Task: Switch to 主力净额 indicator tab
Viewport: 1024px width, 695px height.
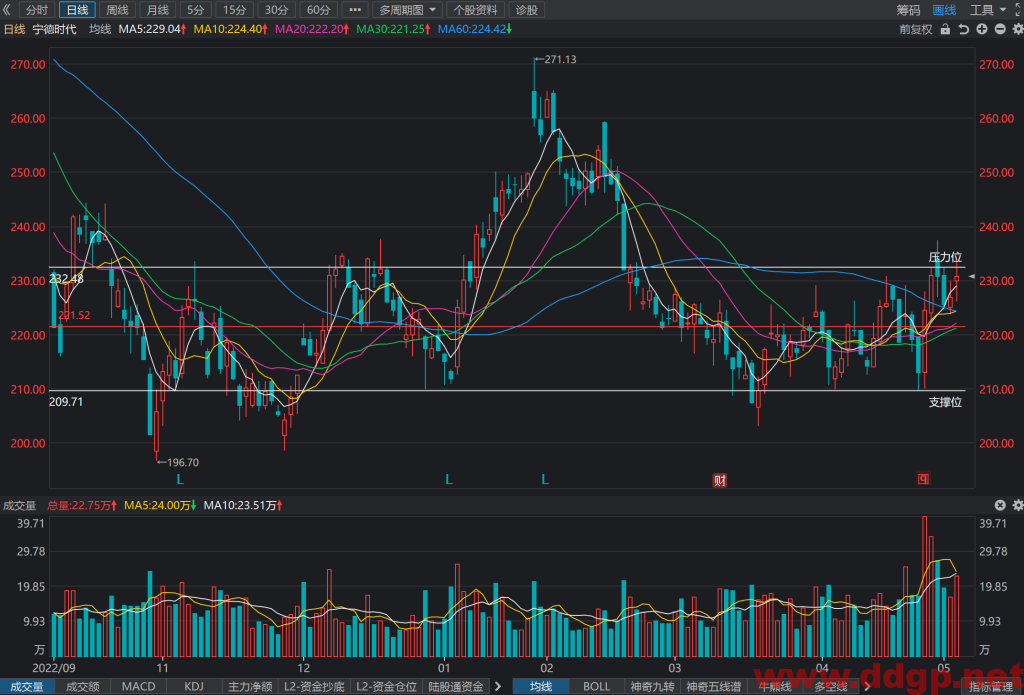Action: (x=249, y=687)
